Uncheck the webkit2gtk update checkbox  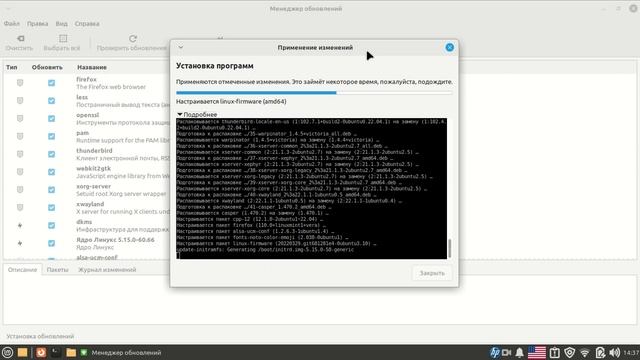[x=51, y=172]
